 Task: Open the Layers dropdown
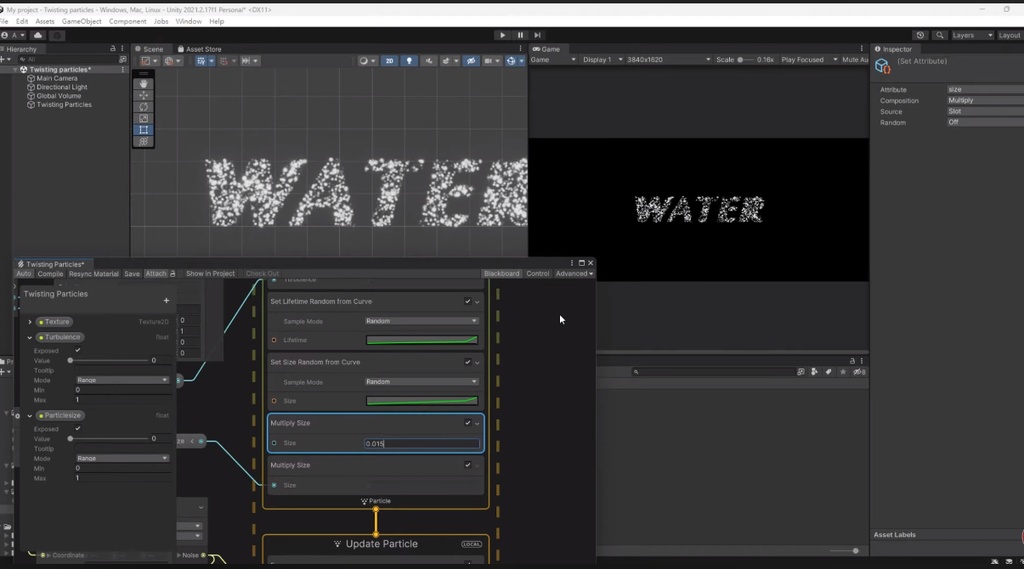[x=972, y=35]
